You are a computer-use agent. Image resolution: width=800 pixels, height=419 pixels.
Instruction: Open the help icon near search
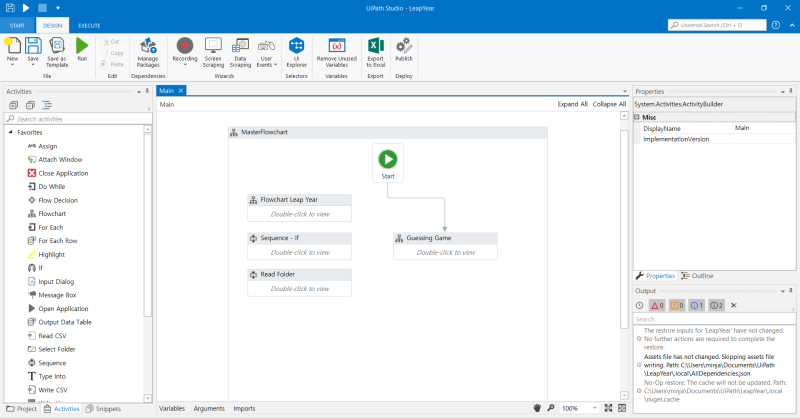point(776,25)
